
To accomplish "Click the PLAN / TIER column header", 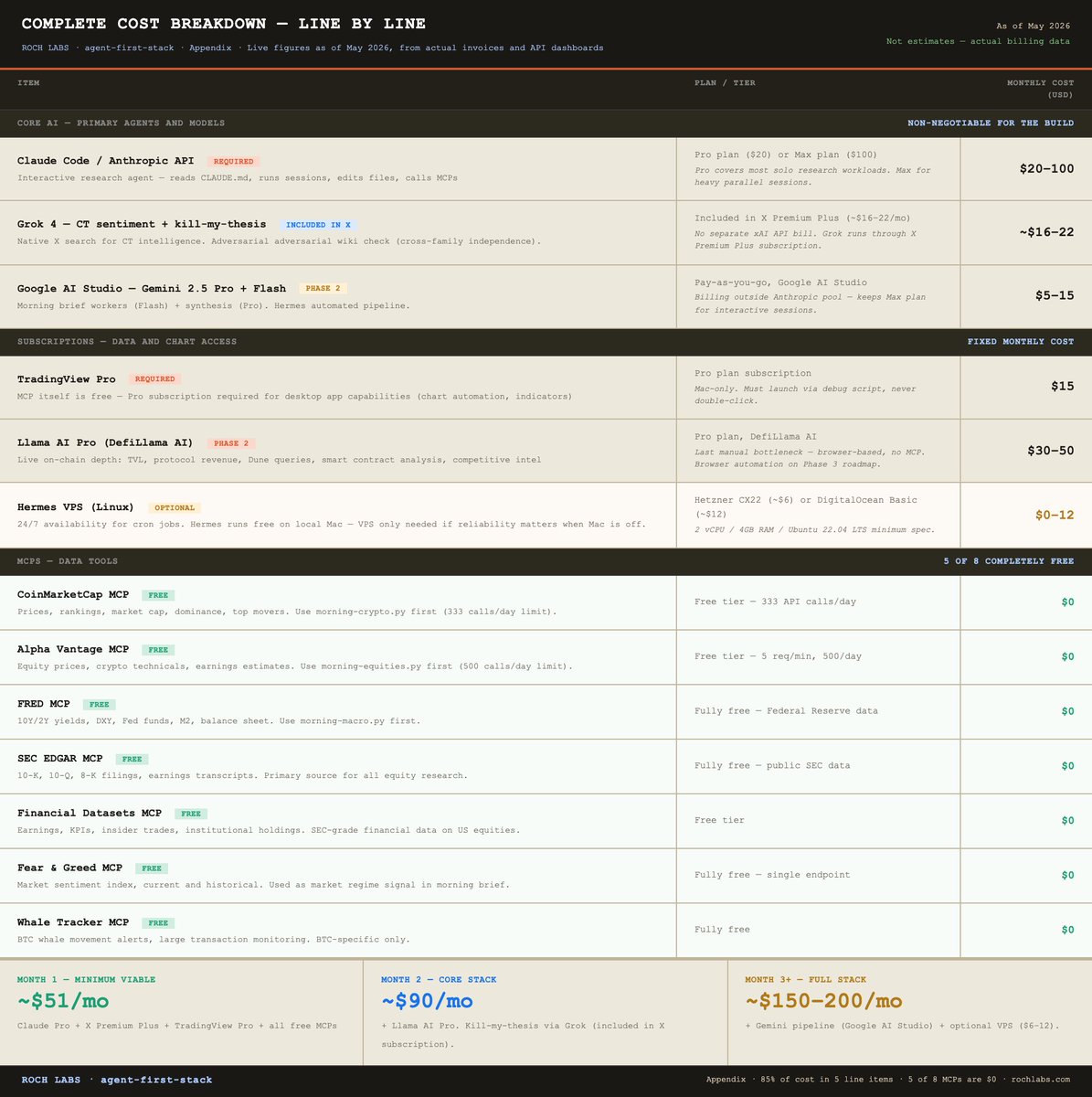I will pos(725,83).
